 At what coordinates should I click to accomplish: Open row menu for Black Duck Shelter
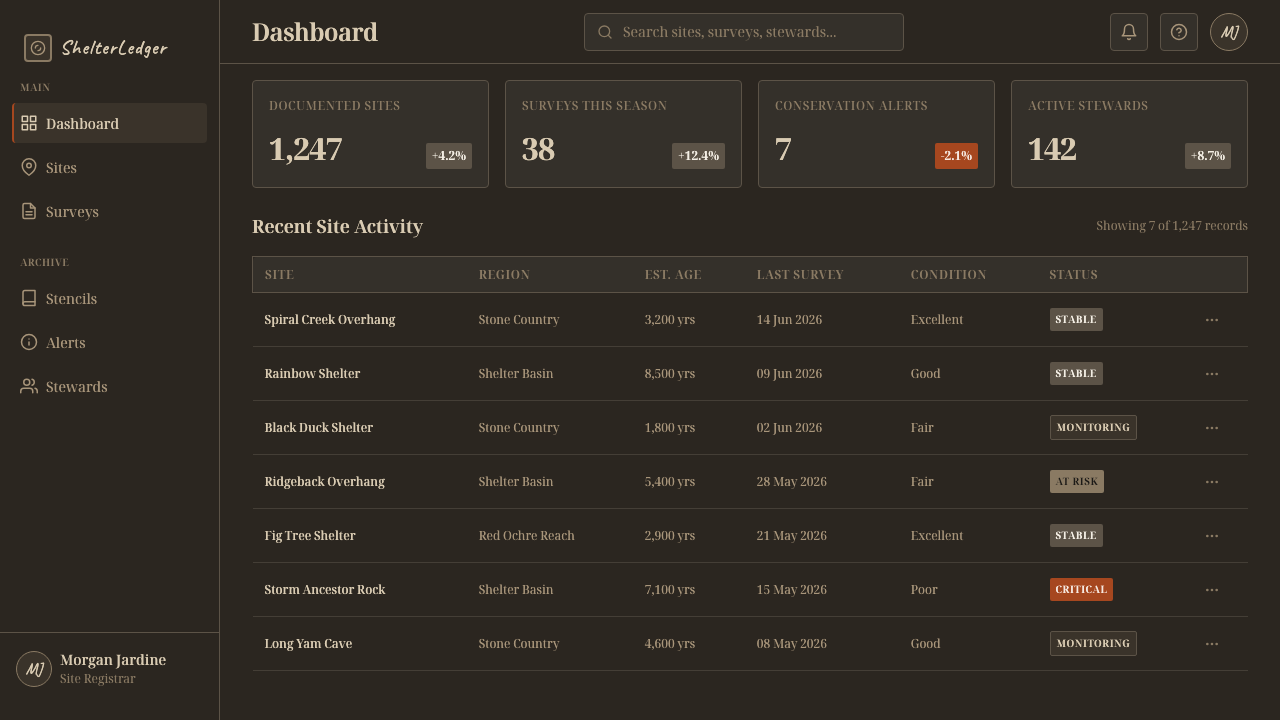[1212, 428]
